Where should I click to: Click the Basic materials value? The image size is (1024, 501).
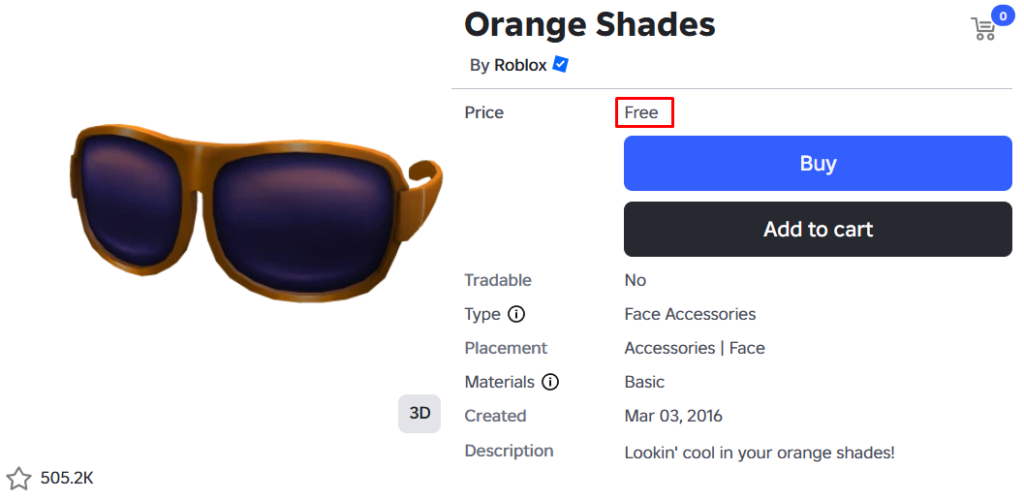tap(644, 382)
